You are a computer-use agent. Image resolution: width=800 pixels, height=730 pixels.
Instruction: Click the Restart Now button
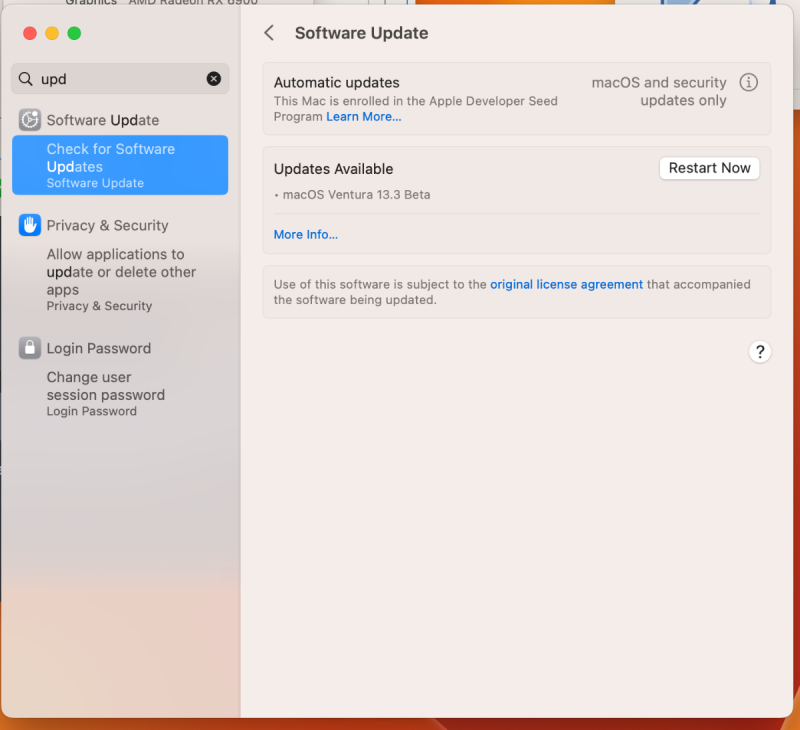709,168
